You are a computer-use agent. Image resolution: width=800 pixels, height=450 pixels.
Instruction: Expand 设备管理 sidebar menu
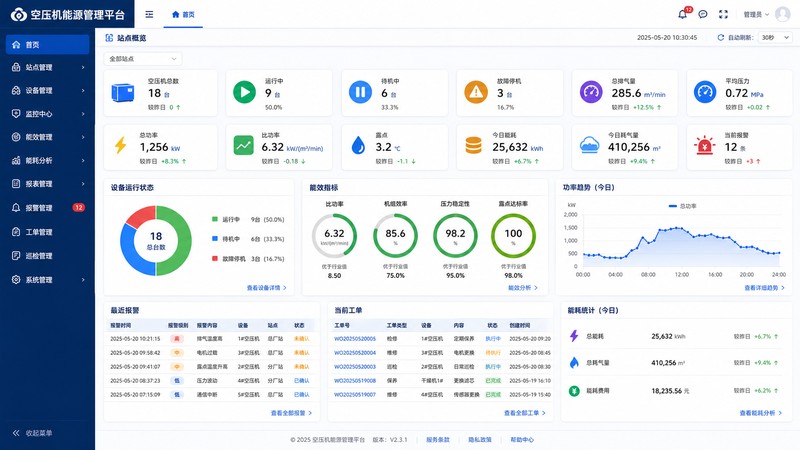47,90
